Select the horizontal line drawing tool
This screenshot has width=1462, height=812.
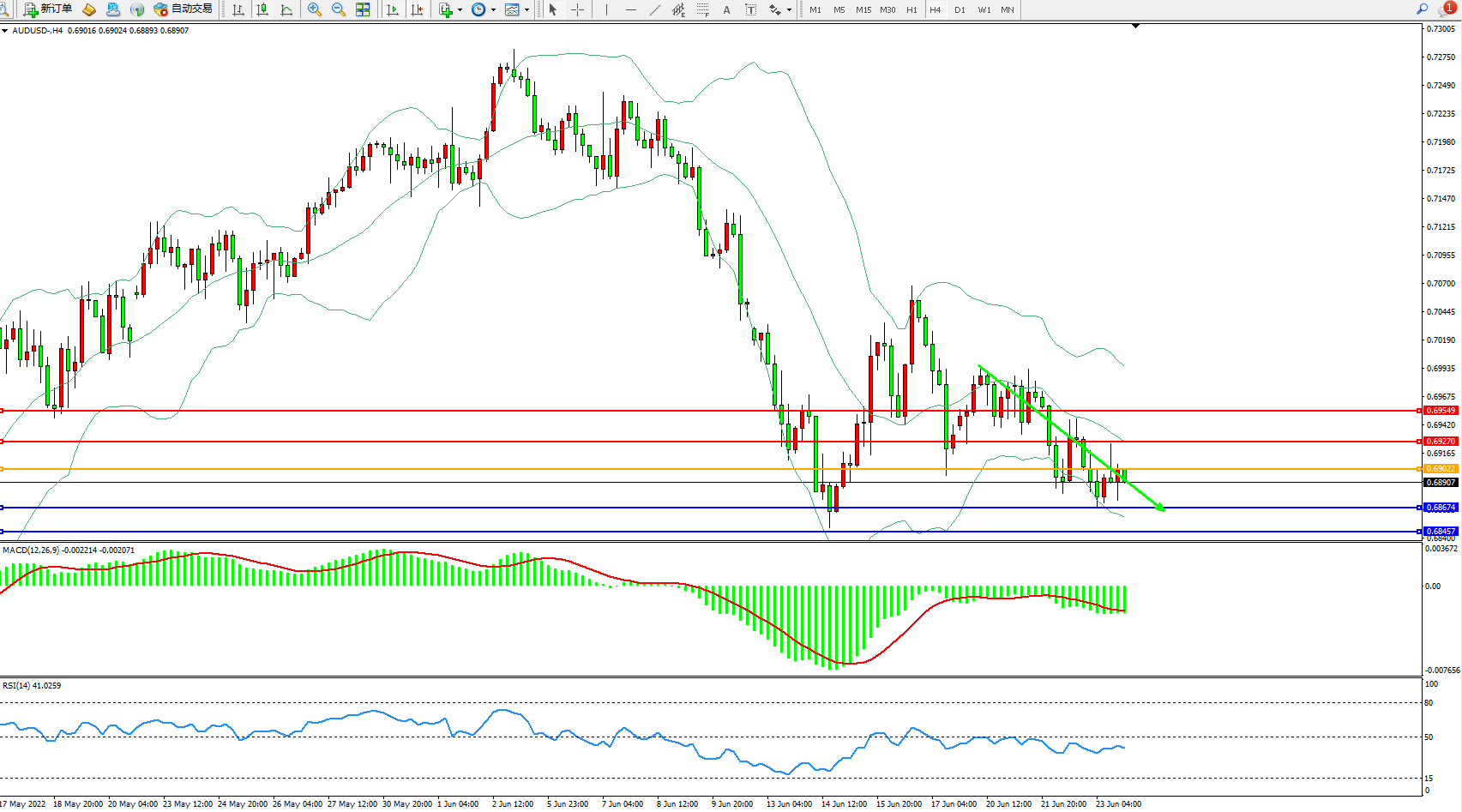click(631, 9)
